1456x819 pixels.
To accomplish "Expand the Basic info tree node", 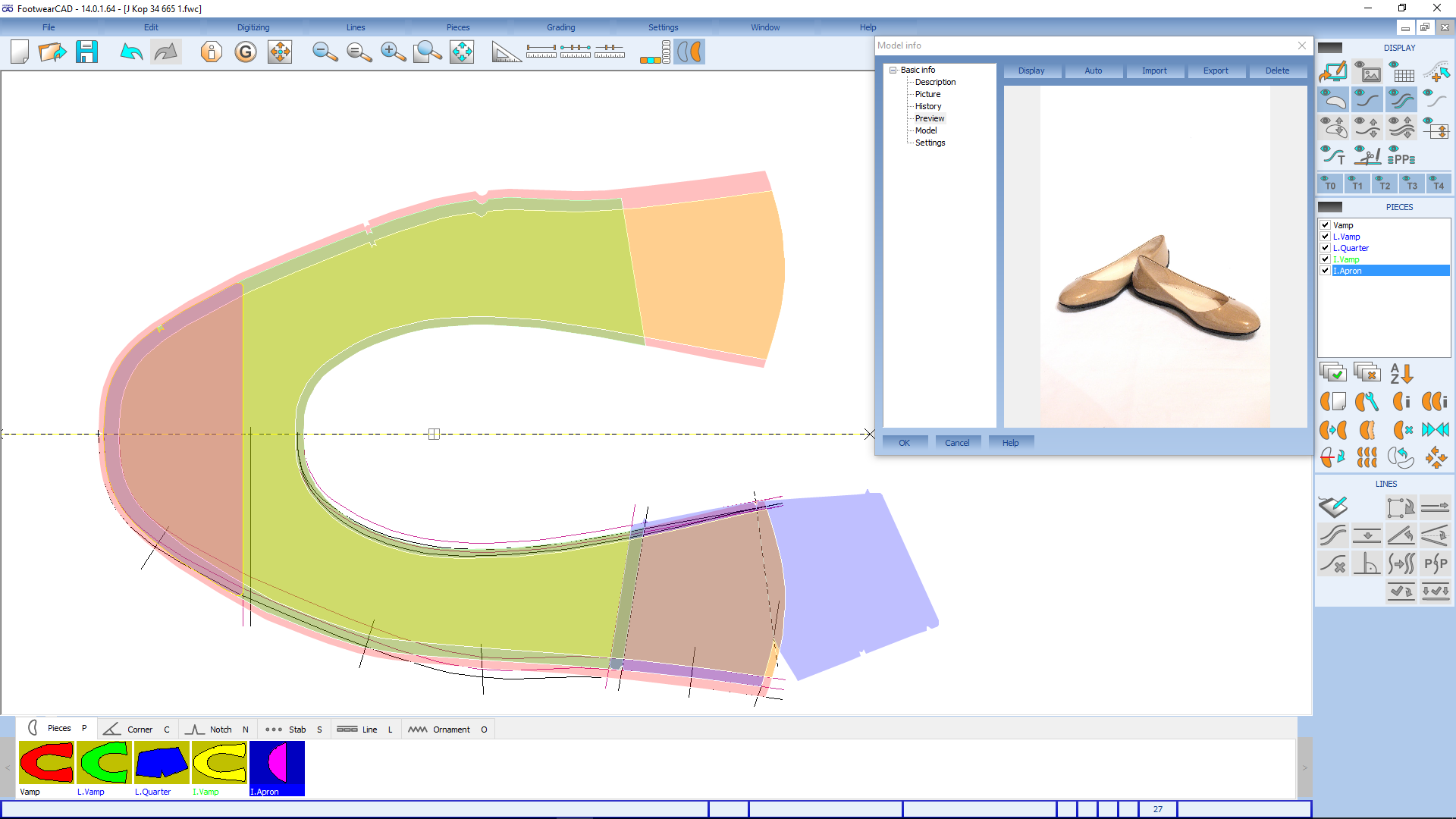I will (x=893, y=69).
